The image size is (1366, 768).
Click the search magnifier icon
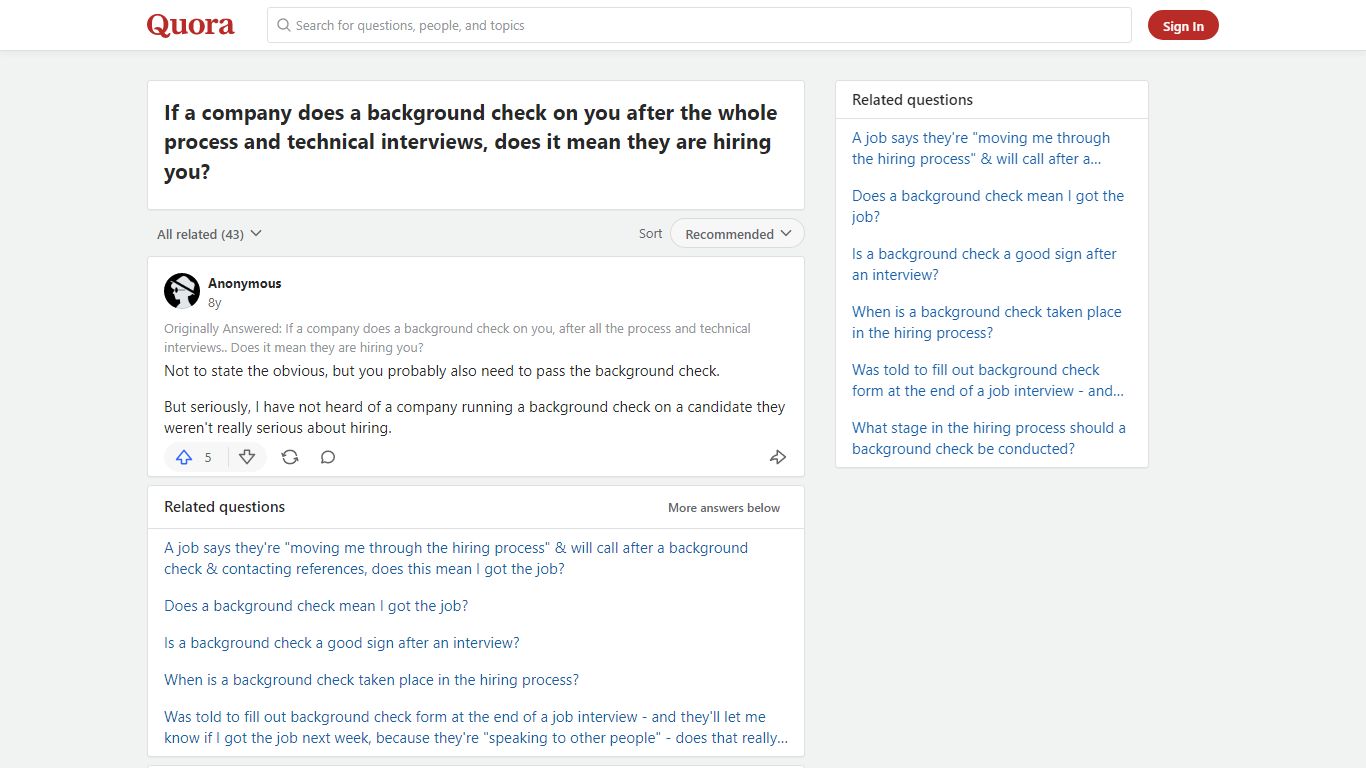click(284, 25)
